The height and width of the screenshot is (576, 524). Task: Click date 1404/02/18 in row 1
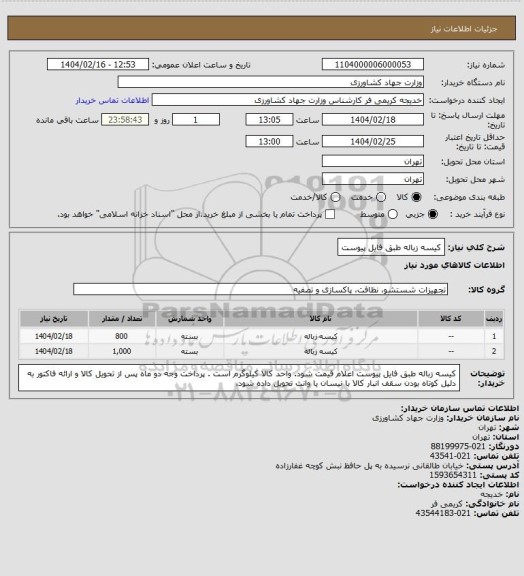pyautogui.click(x=54, y=336)
